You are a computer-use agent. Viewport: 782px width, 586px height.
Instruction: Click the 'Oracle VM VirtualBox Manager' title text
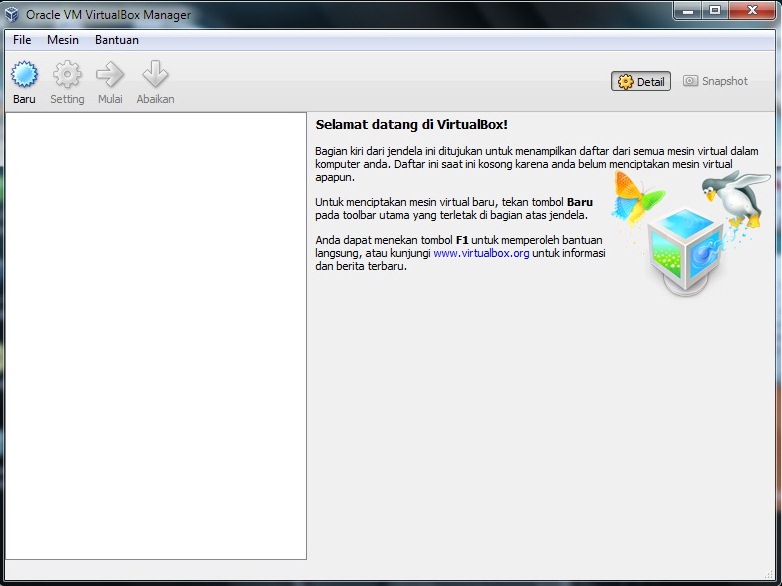[108, 15]
